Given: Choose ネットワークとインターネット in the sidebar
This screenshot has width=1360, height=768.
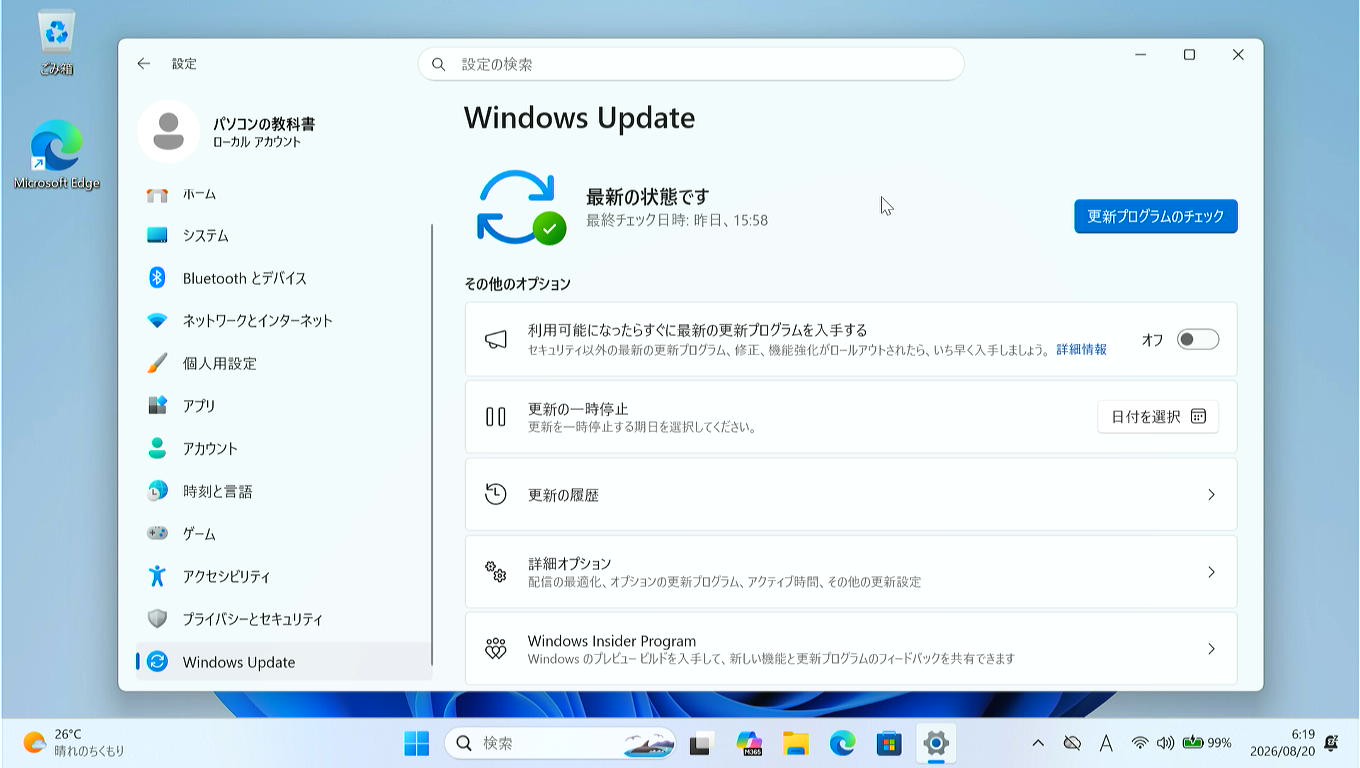Looking at the screenshot, I should tap(284, 321).
